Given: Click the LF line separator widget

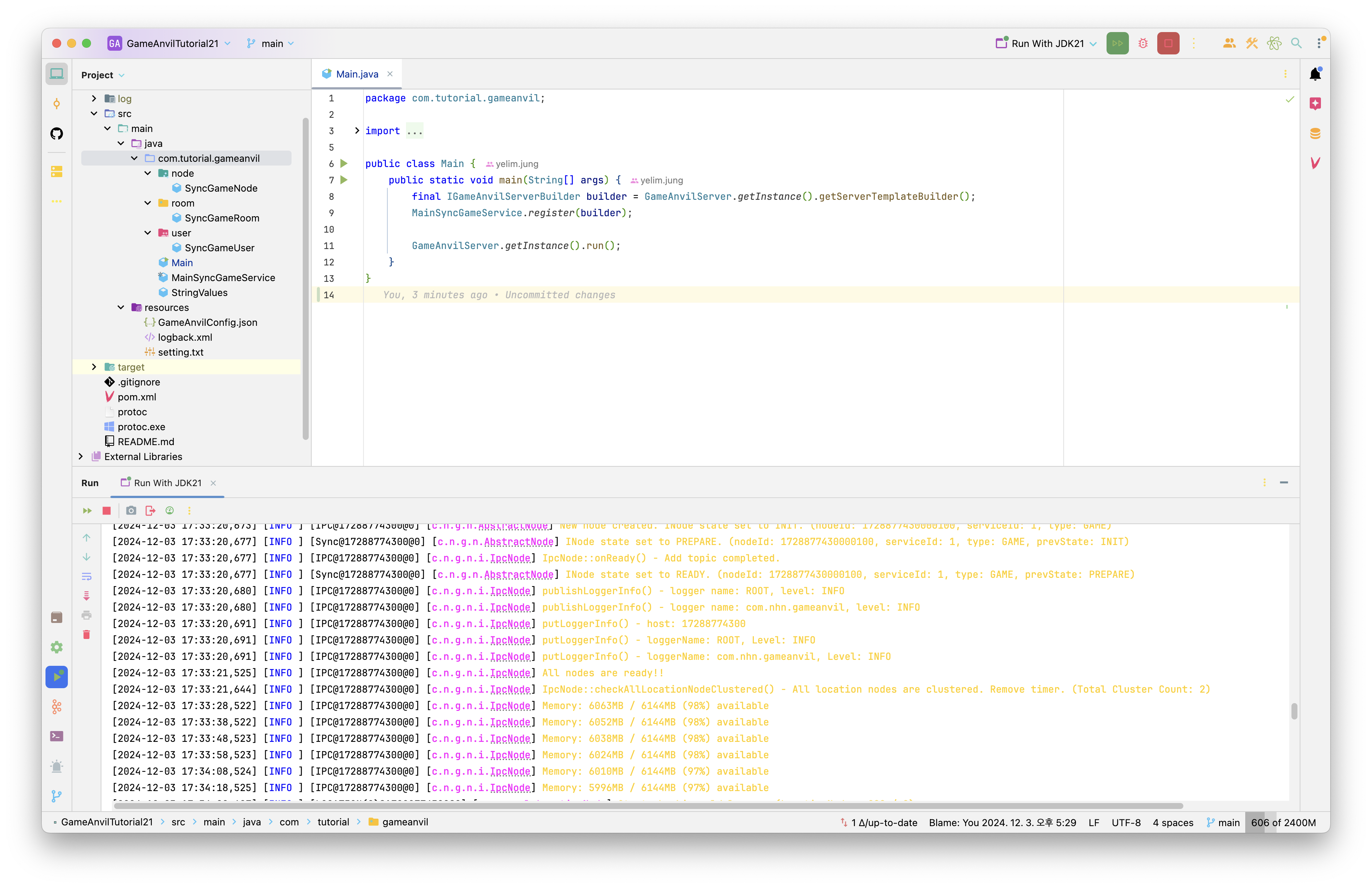Looking at the screenshot, I should point(1093,822).
